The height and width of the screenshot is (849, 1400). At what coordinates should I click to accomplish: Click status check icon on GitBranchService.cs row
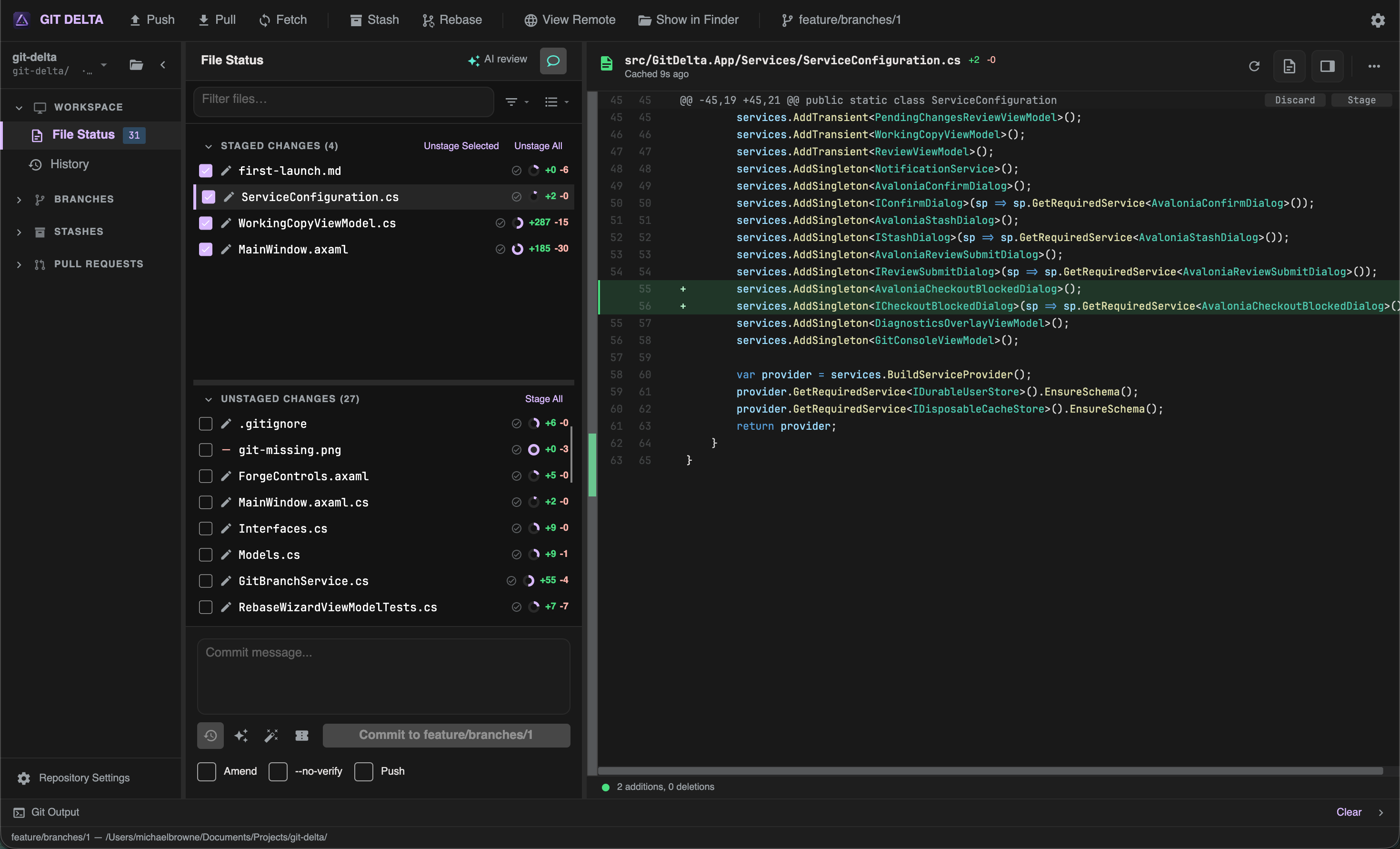click(x=511, y=581)
